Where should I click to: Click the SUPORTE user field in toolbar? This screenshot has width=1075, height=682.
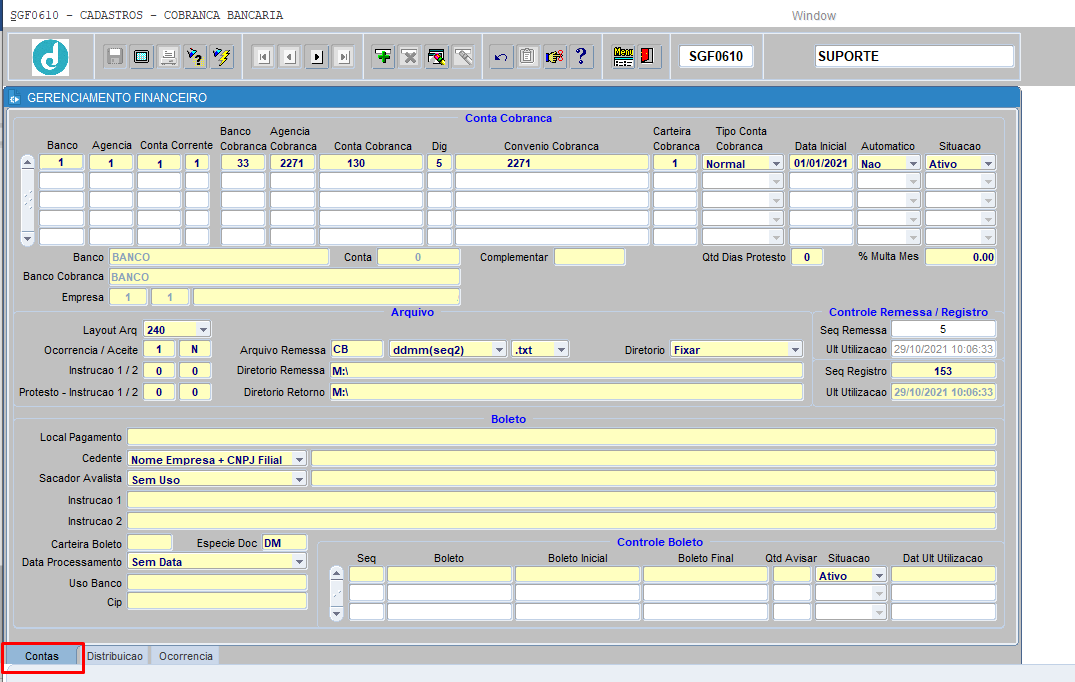pyautogui.click(x=915, y=56)
